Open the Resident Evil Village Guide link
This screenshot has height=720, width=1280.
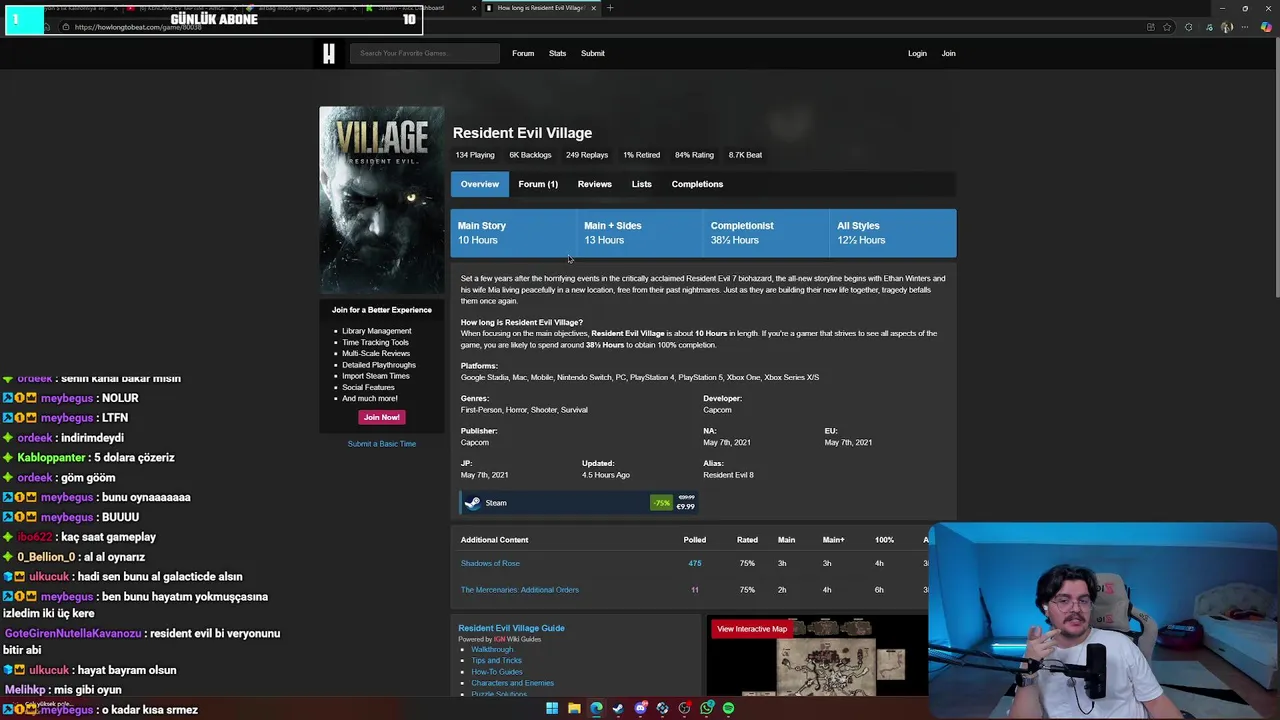click(x=511, y=628)
